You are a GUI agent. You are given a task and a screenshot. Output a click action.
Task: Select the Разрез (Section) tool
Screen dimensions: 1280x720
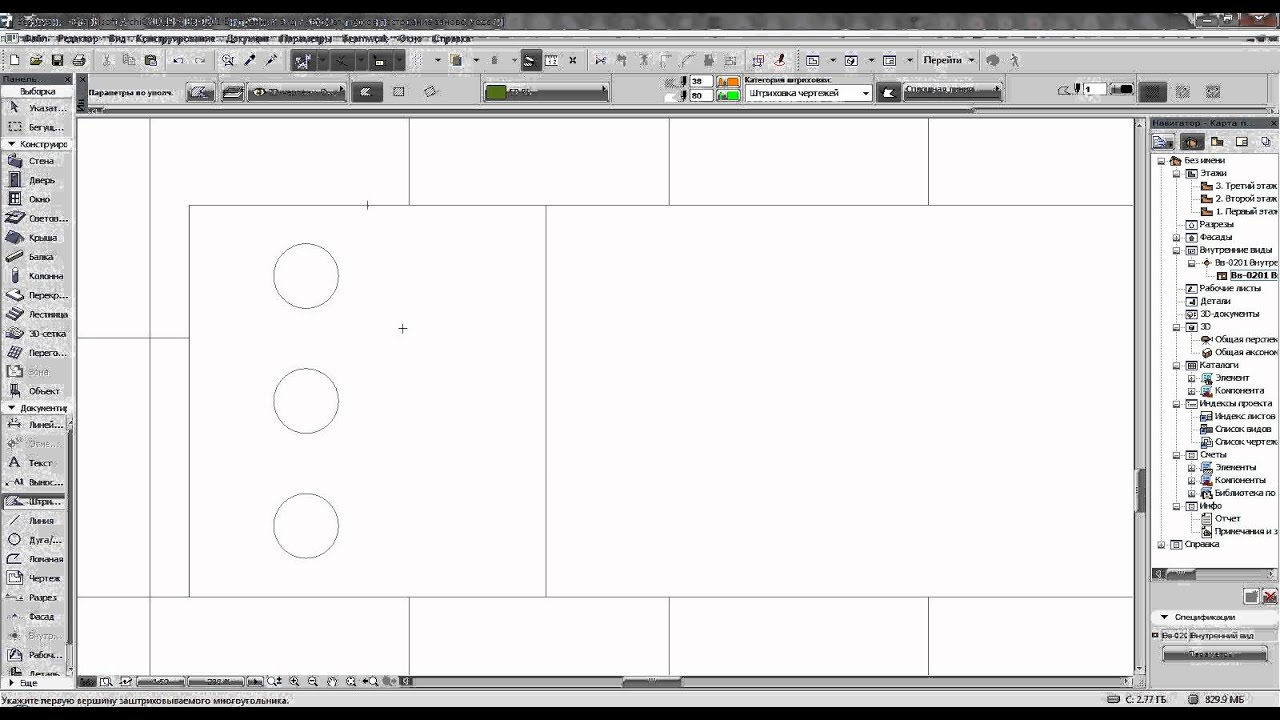tap(35, 597)
